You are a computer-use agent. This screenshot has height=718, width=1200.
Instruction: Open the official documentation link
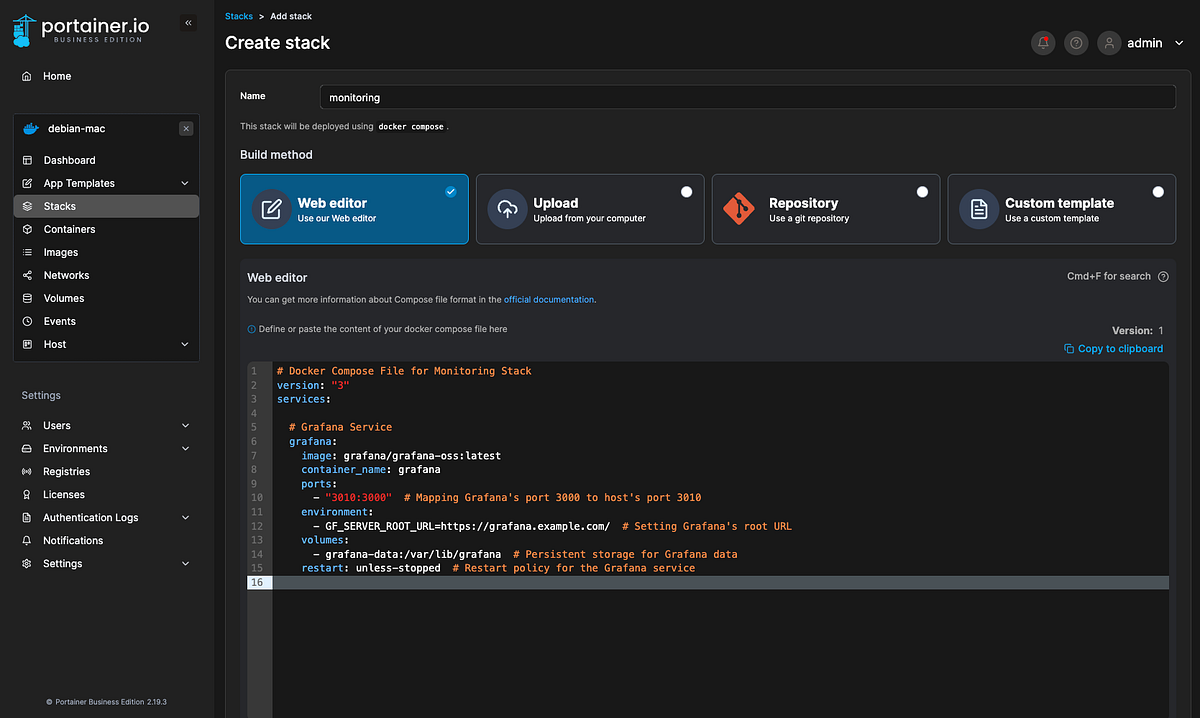tap(549, 299)
